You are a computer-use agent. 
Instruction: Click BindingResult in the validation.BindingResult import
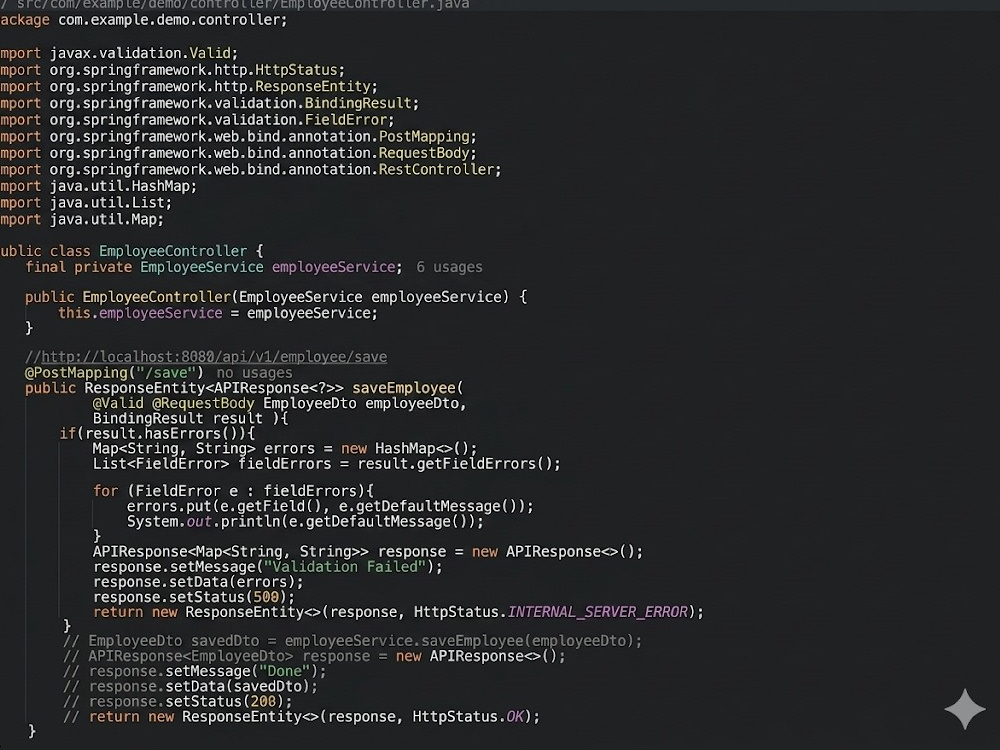click(x=358, y=103)
